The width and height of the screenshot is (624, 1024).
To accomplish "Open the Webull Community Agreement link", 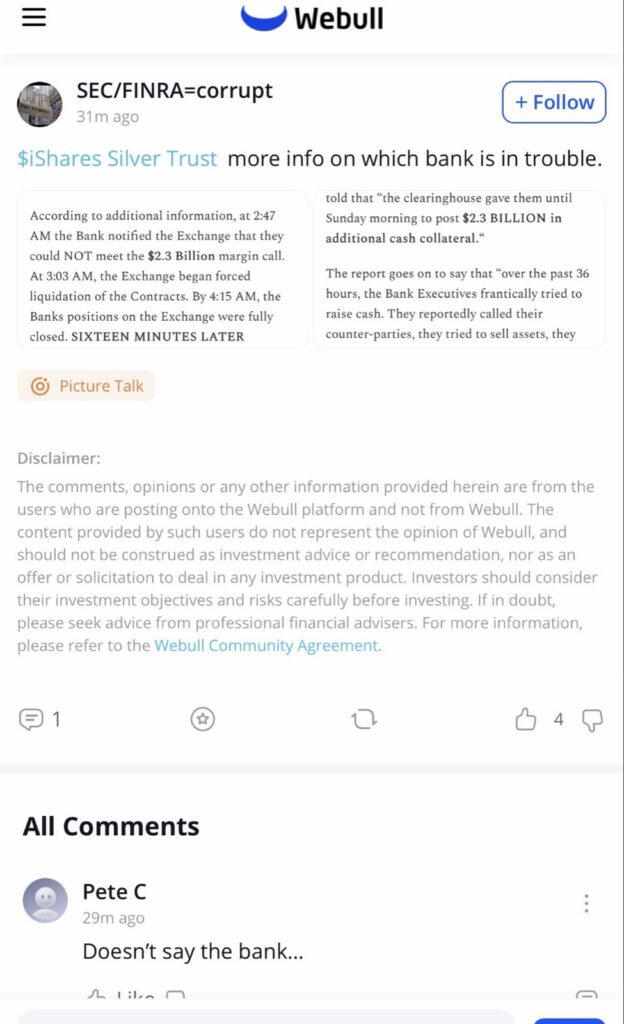I will point(267,645).
